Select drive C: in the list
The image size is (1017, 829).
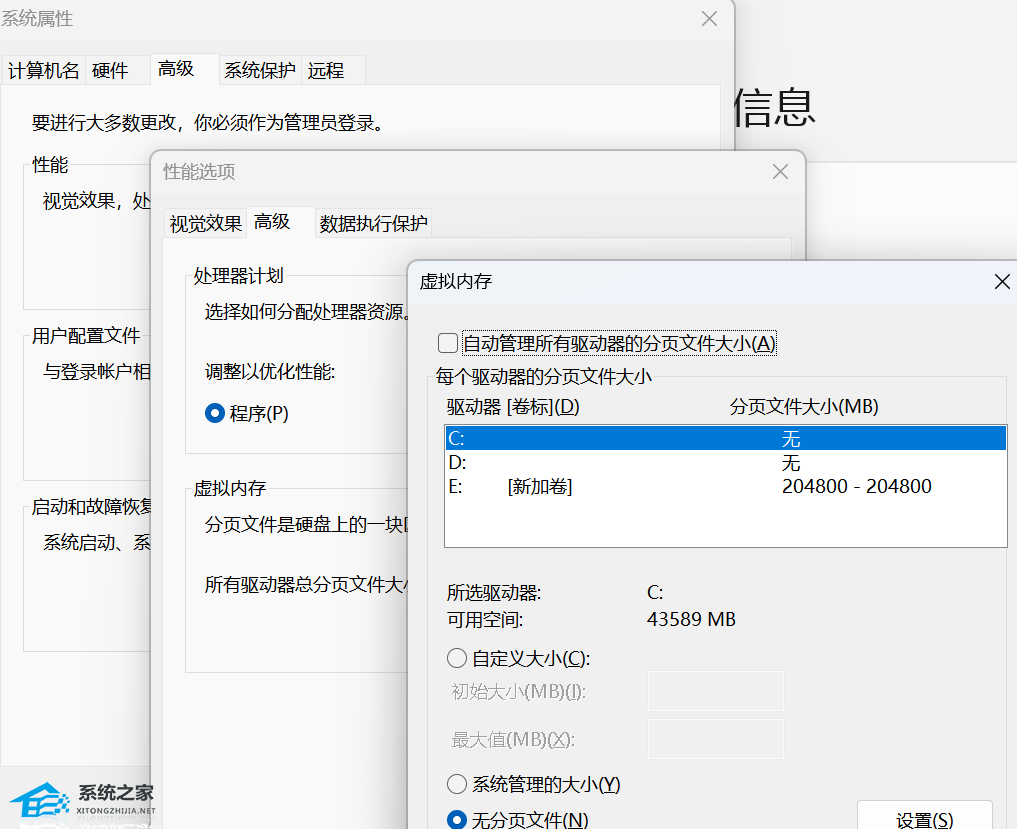(x=725, y=438)
